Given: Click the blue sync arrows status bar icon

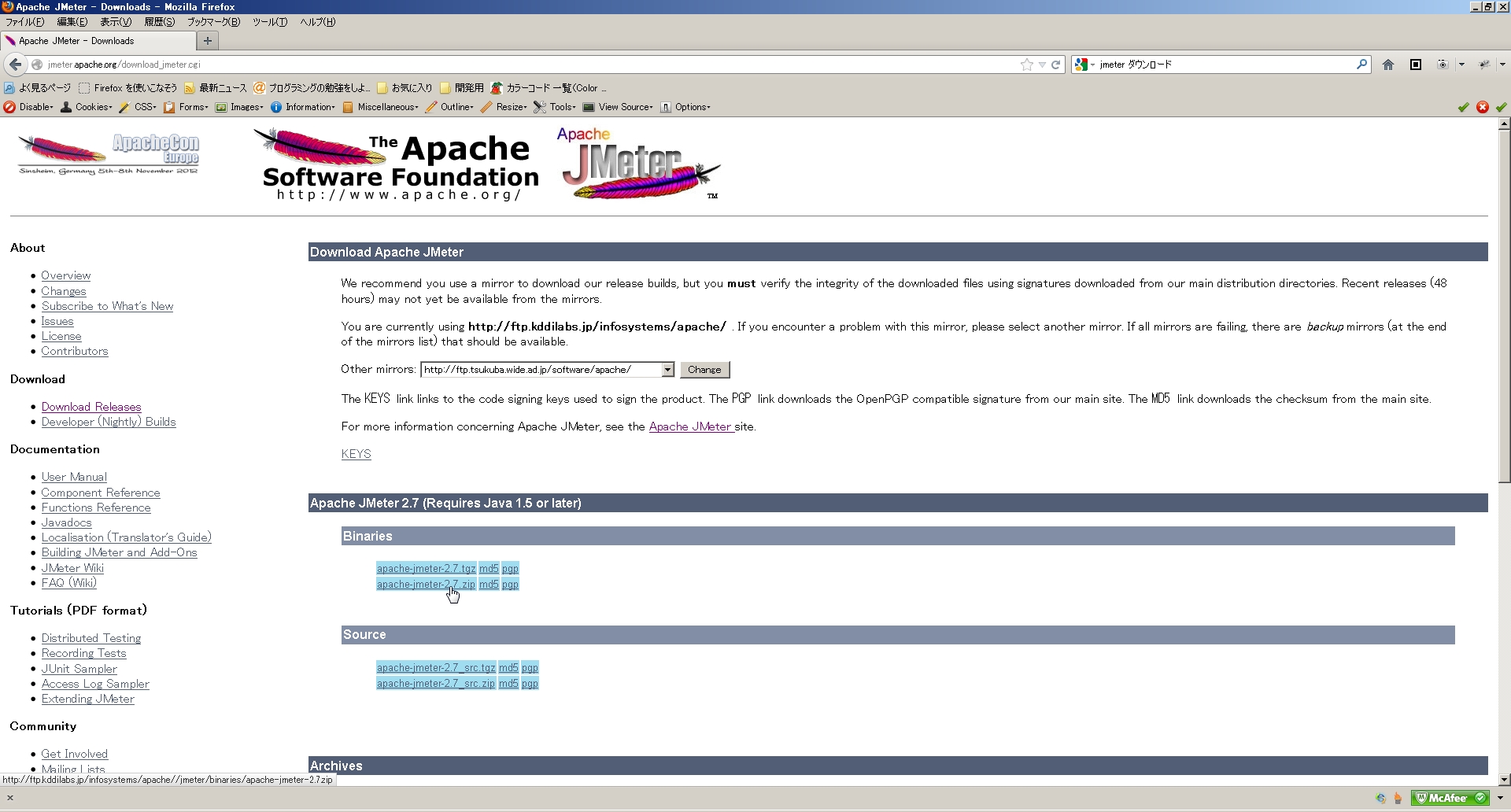Looking at the screenshot, I should [1381, 798].
